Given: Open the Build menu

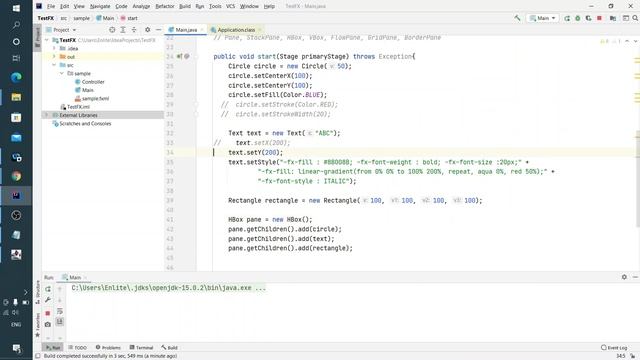Looking at the screenshot, I should 185,6.
